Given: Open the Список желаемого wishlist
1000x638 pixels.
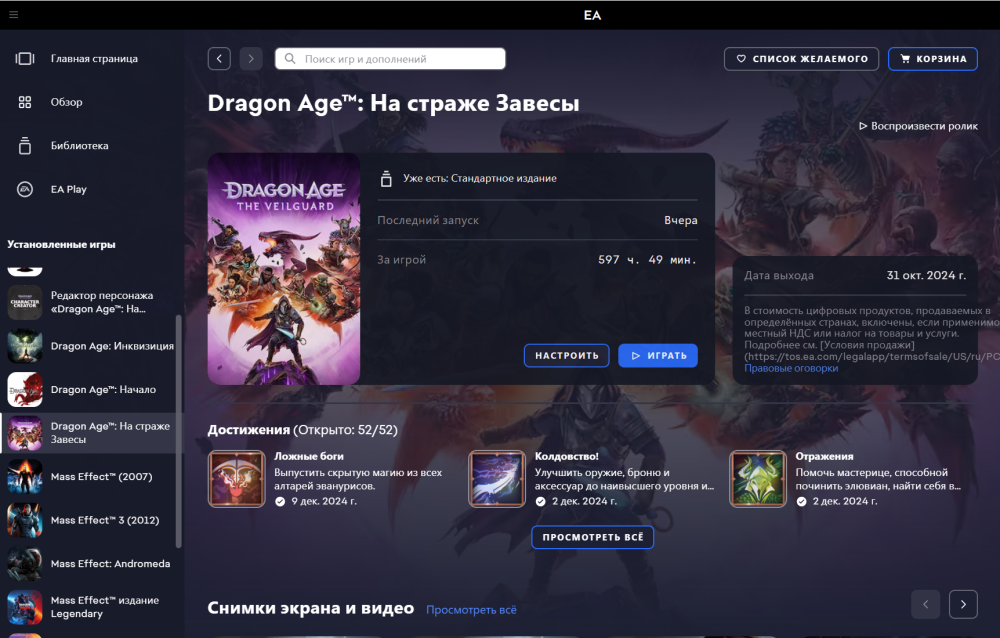Looking at the screenshot, I should point(801,59).
